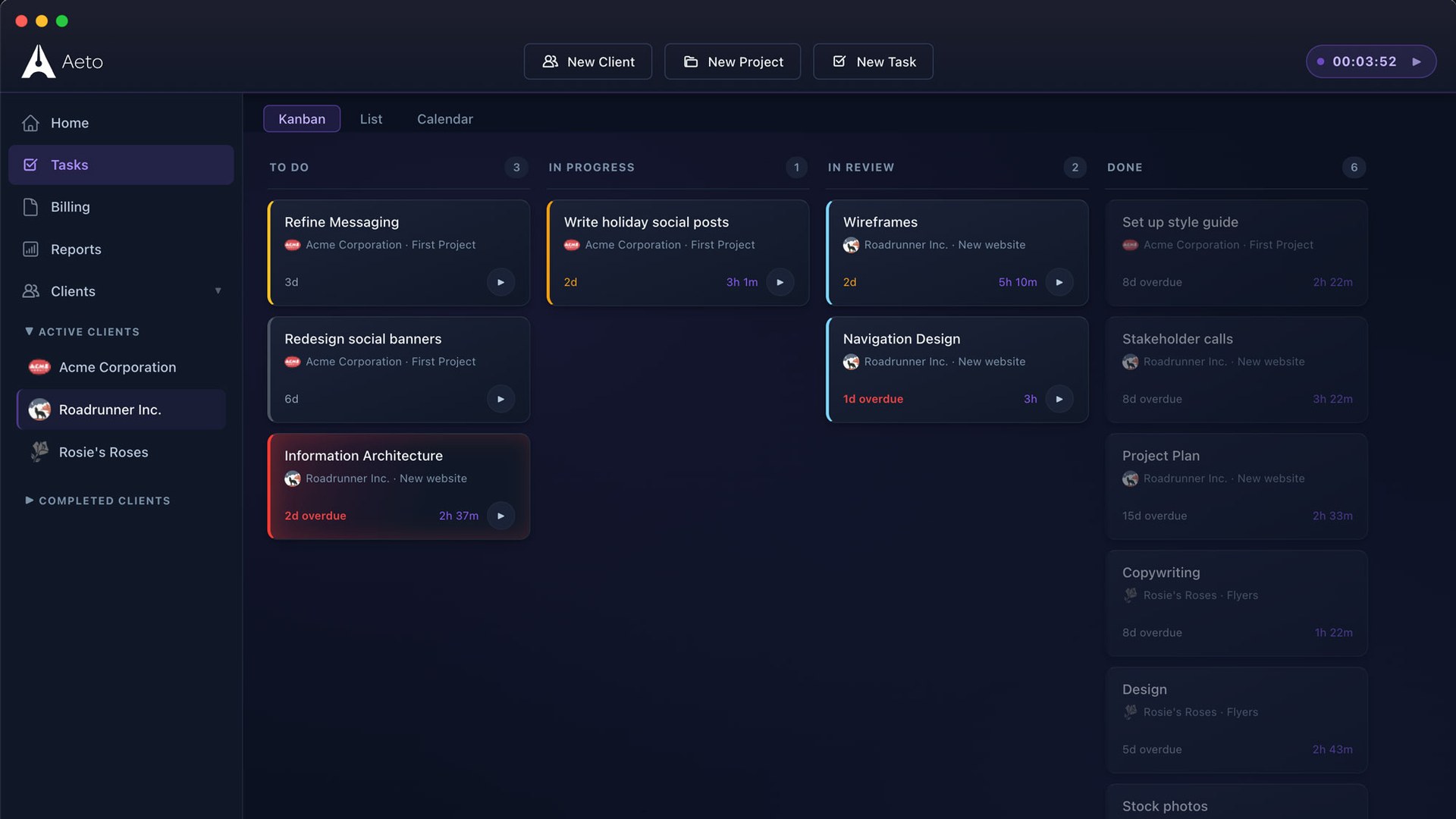Open the Design card for Rosie's Roses
The image size is (1456, 819).
(1237, 720)
